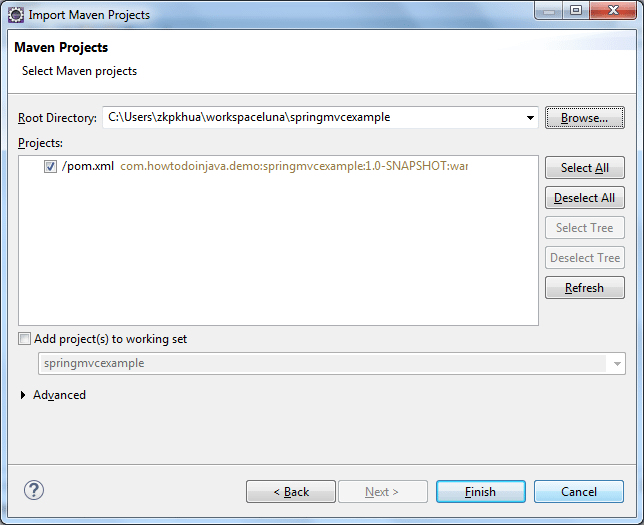
Task: Cancel the import dialog
Action: [x=579, y=492]
